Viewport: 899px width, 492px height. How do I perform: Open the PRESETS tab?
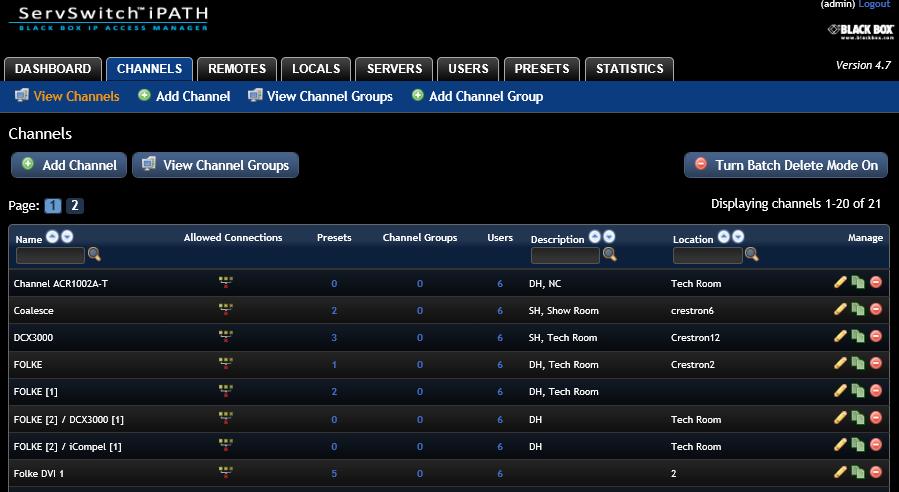[x=542, y=69]
